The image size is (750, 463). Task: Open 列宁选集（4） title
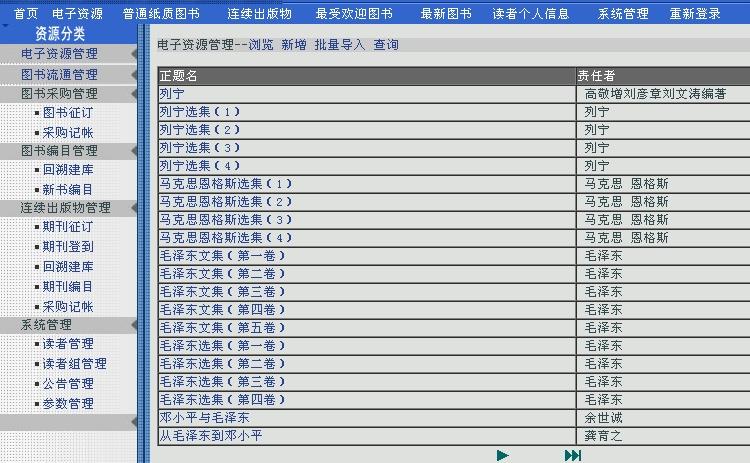tap(199, 166)
